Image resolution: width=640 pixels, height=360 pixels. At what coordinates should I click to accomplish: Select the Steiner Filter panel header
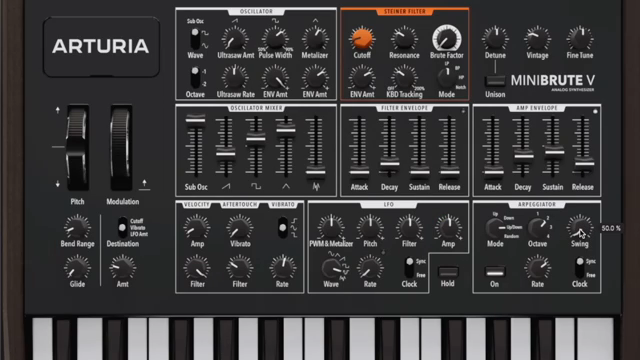pos(404,11)
